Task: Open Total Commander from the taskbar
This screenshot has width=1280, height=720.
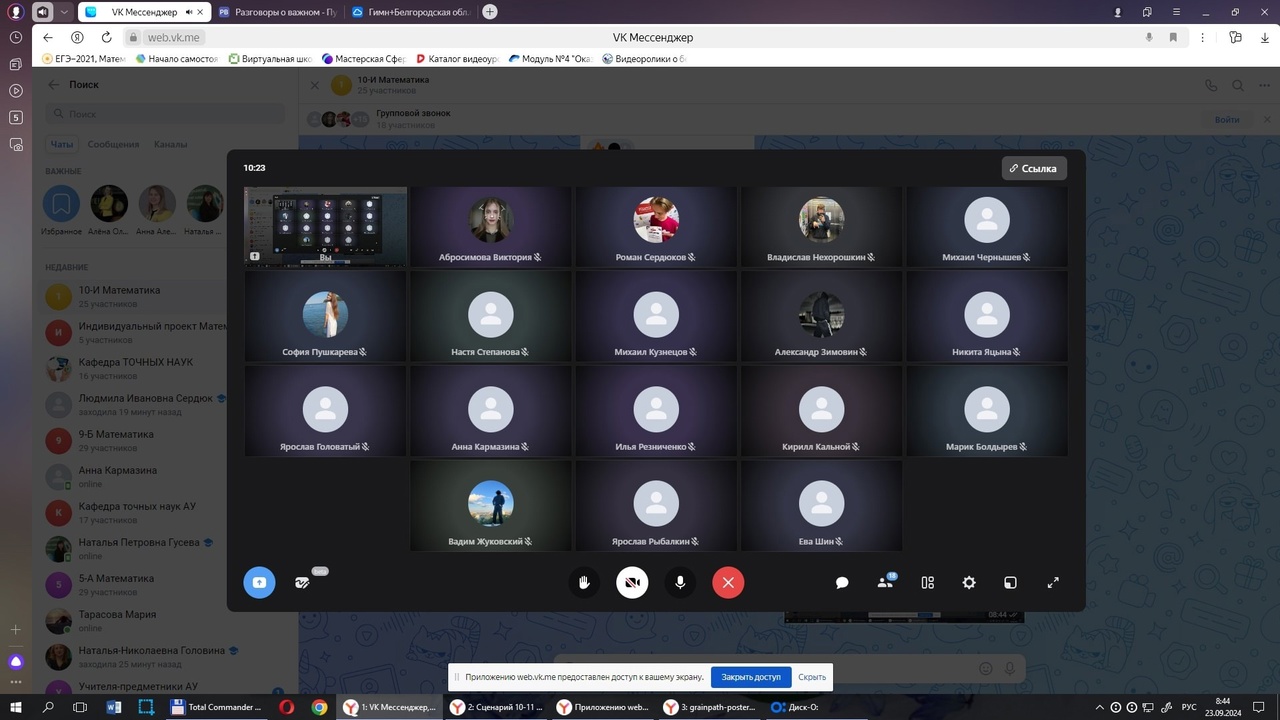Action: [217, 707]
